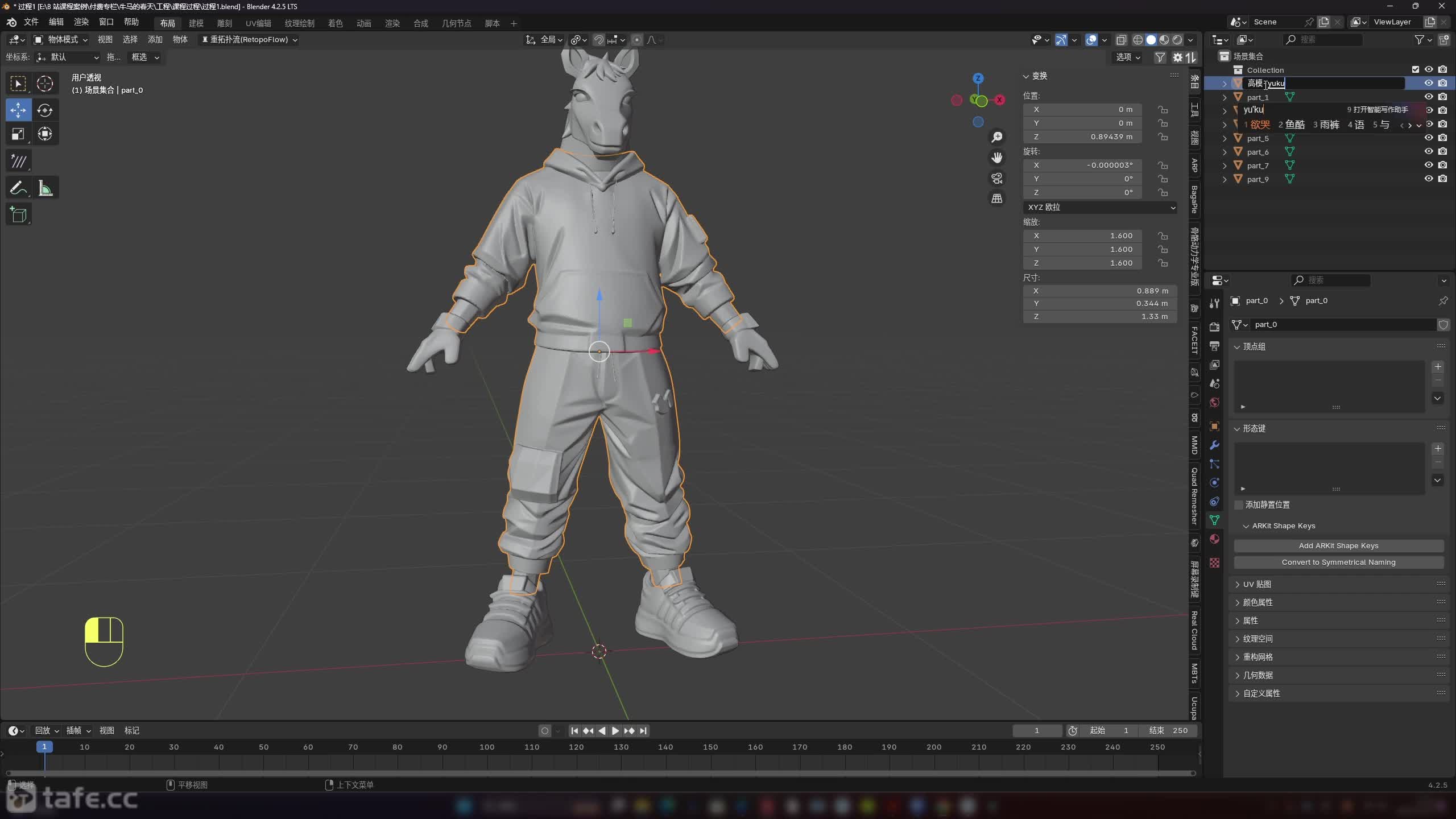Toggle camera view icon in viewport
The height and width of the screenshot is (819, 1456).
pyautogui.click(x=996, y=178)
